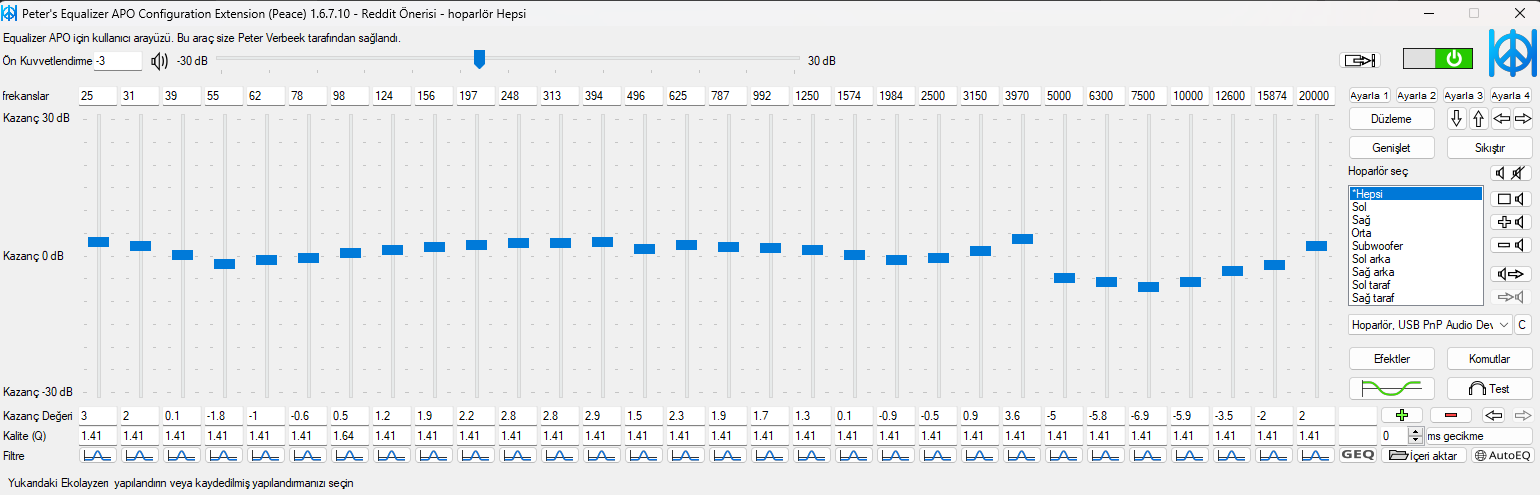Select Sağ taraf in the speaker list
1540x495 pixels.
1415,298
